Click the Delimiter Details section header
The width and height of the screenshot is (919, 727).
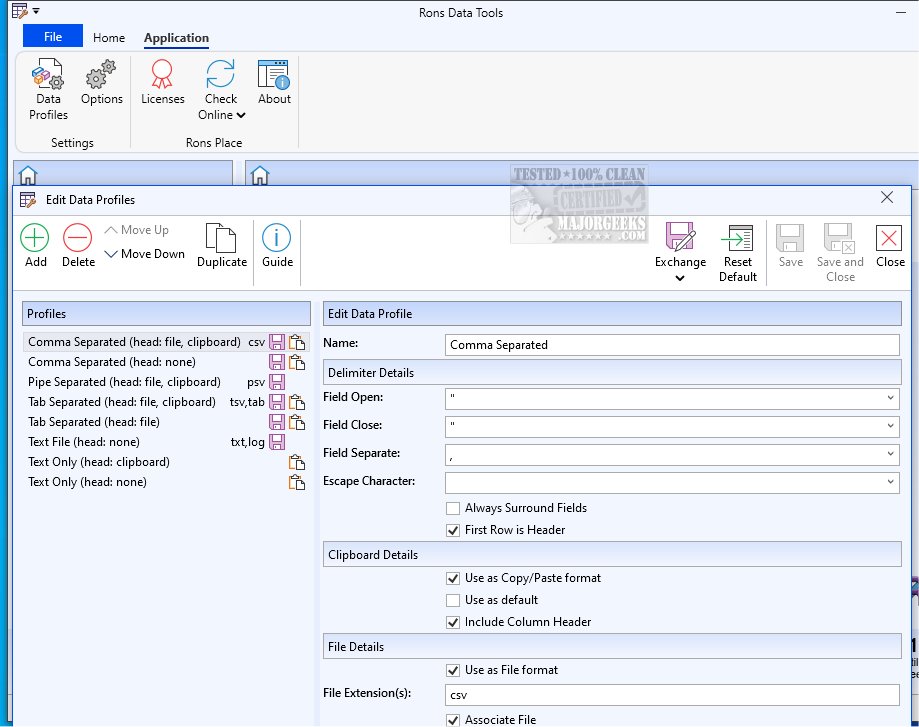pos(612,373)
